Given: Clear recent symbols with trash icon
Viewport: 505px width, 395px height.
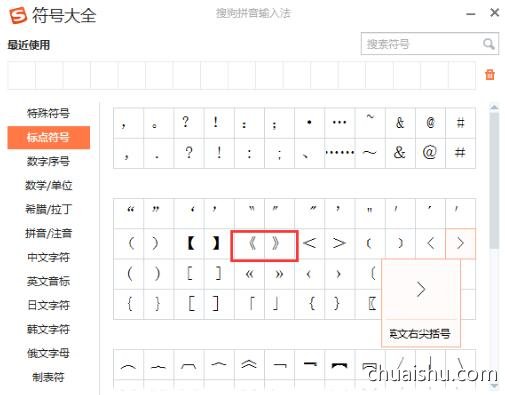Looking at the screenshot, I should pos(490,75).
